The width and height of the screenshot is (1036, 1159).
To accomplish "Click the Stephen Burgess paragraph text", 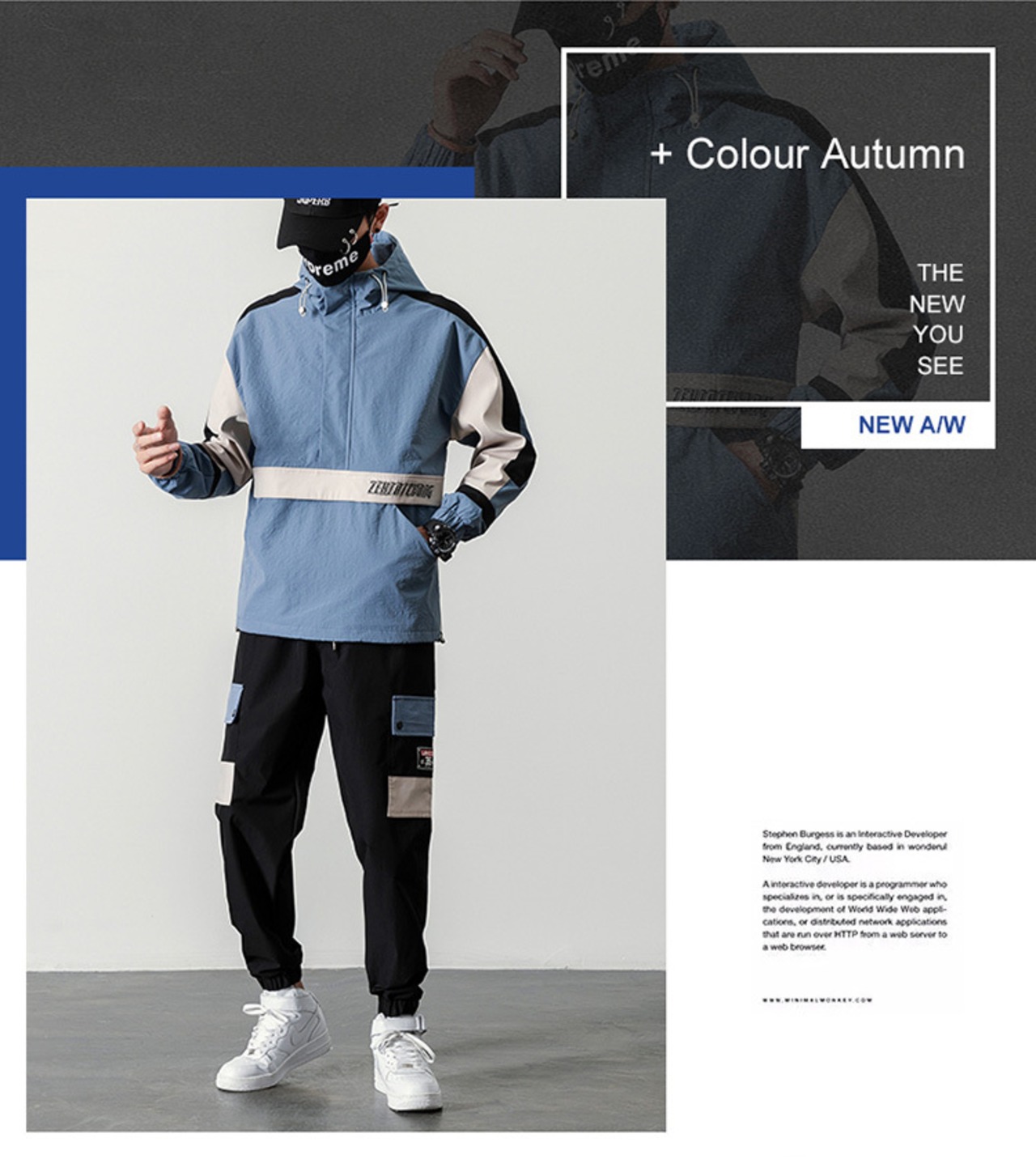I will click(x=855, y=846).
